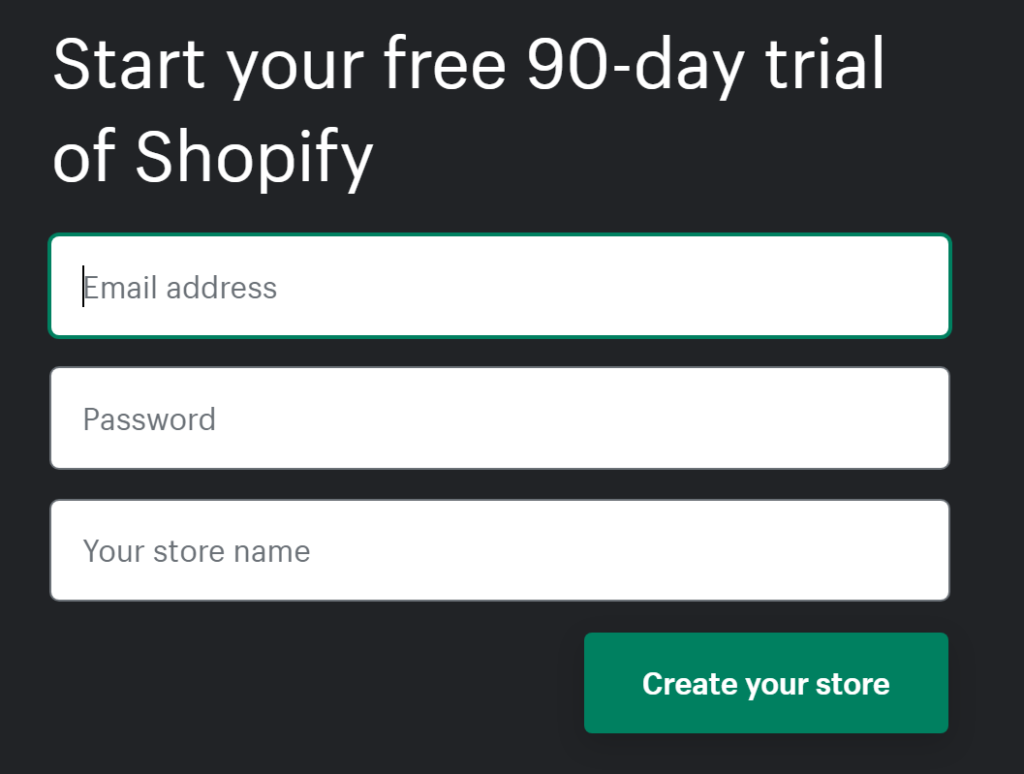Submit the form with the green button
Image resolution: width=1024 pixels, height=774 pixels.
tap(766, 683)
